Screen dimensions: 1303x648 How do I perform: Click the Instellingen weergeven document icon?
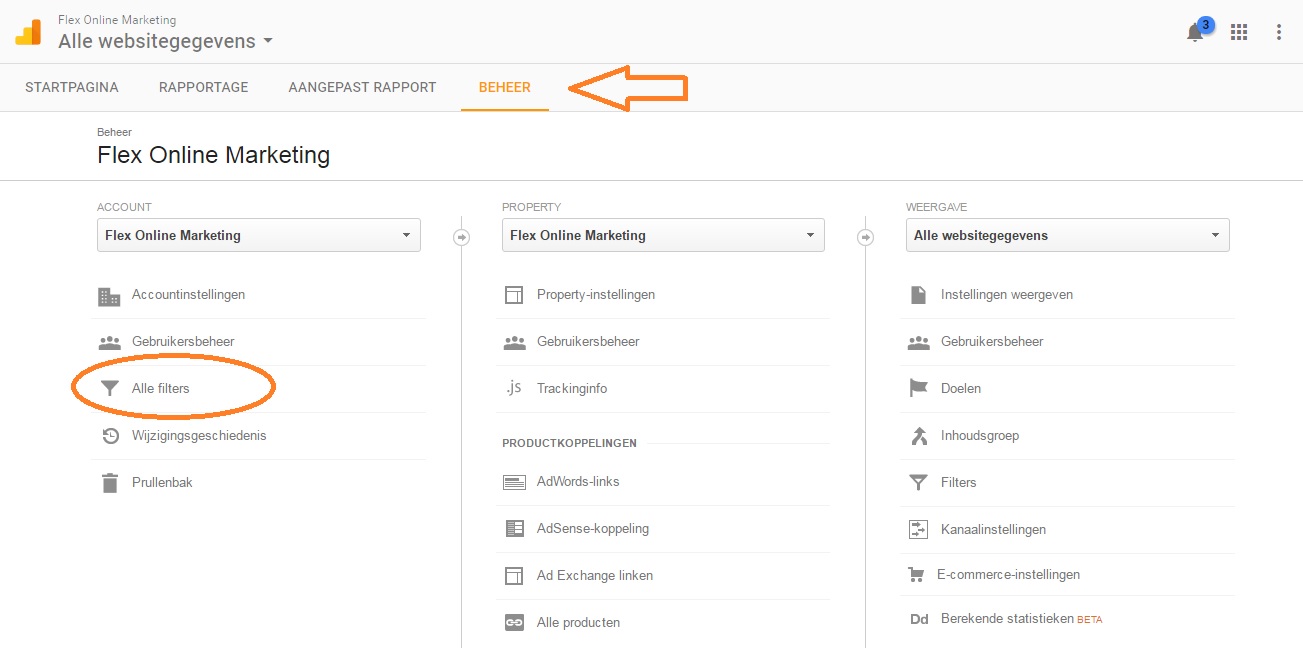[x=918, y=295]
